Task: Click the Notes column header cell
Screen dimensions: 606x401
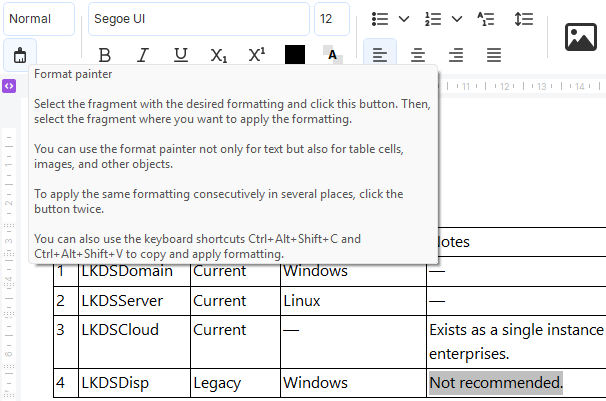Action: point(522,242)
